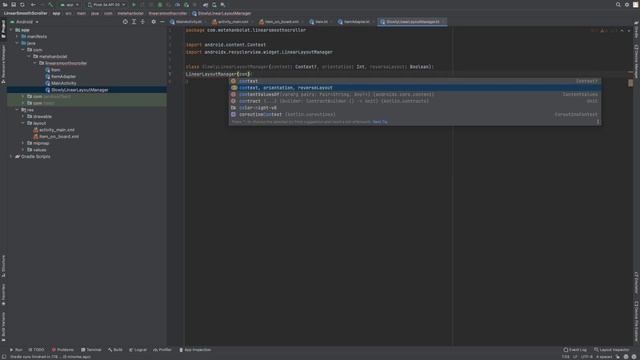Viewport: 640px width, 360px height.
Task: Open the Run tool window button
Action: [x=16, y=350]
